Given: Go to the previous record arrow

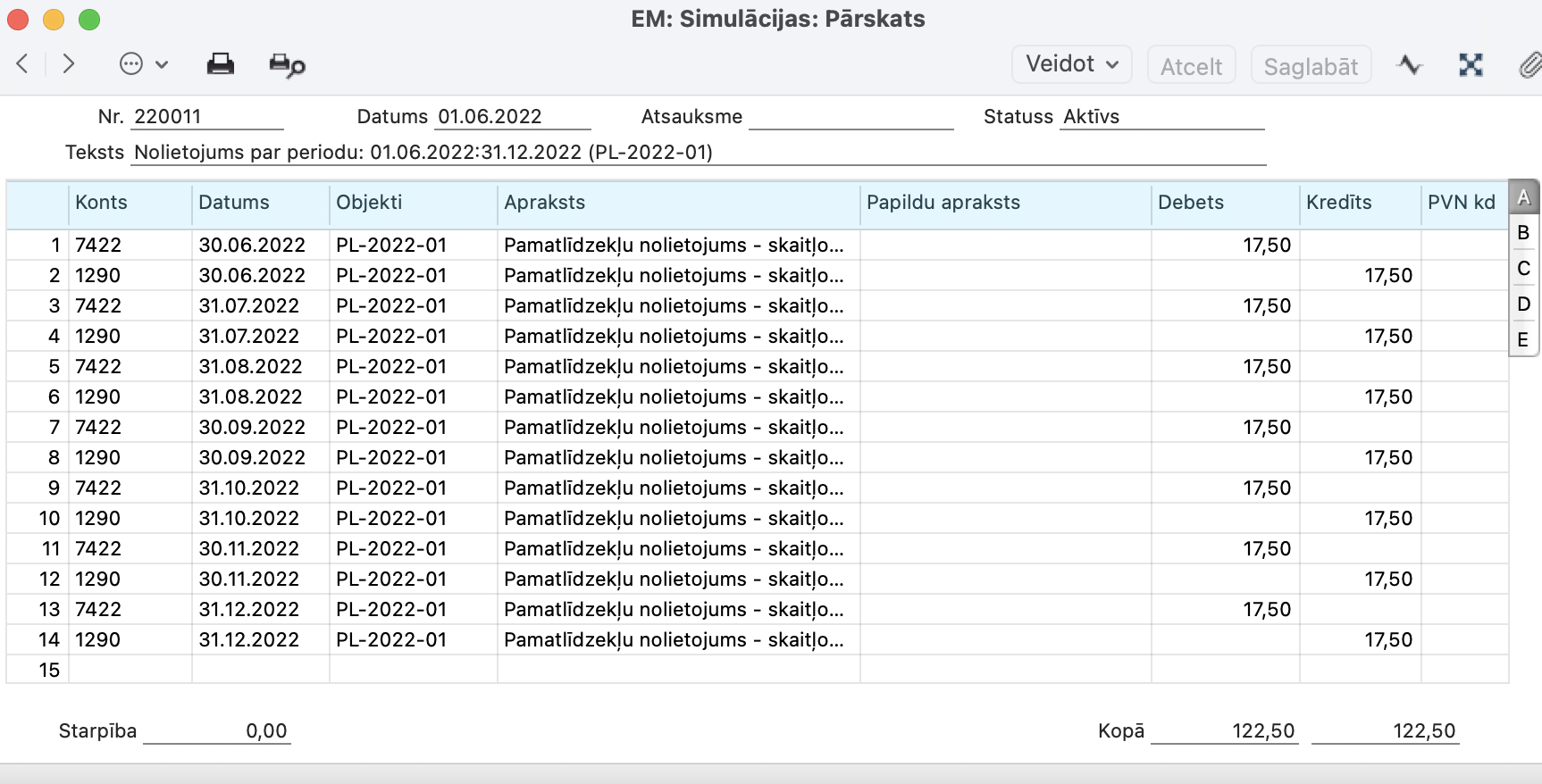Looking at the screenshot, I should (23, 64).
